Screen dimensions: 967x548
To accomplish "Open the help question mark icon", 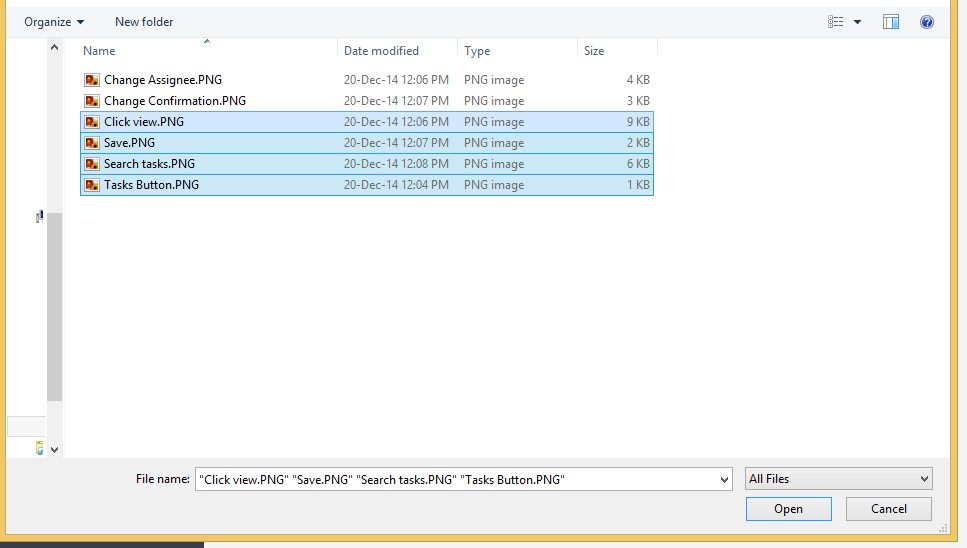I will [927, 22].
